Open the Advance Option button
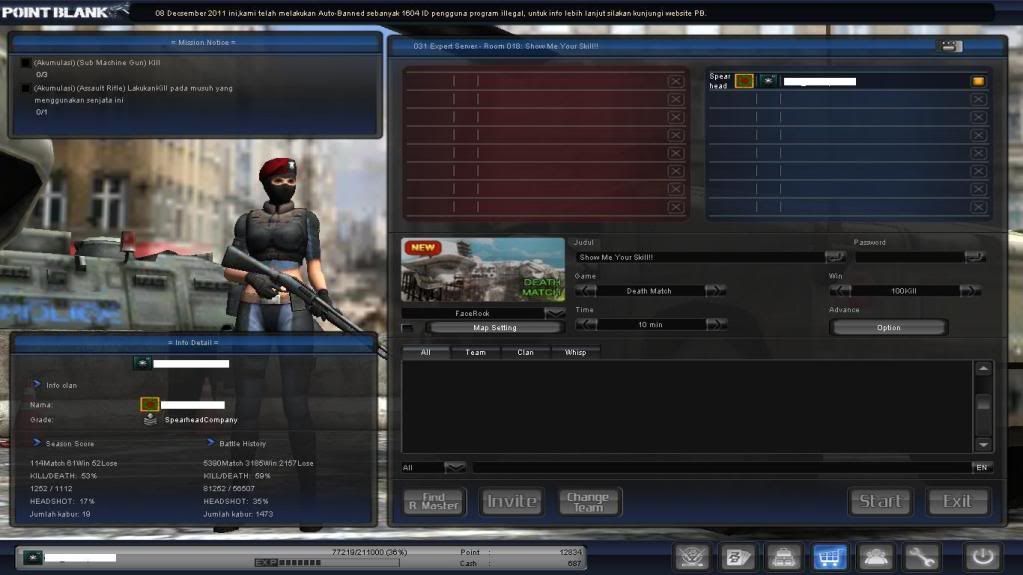The height and width of the screenshot is (575, 1023). click(889, 328)
